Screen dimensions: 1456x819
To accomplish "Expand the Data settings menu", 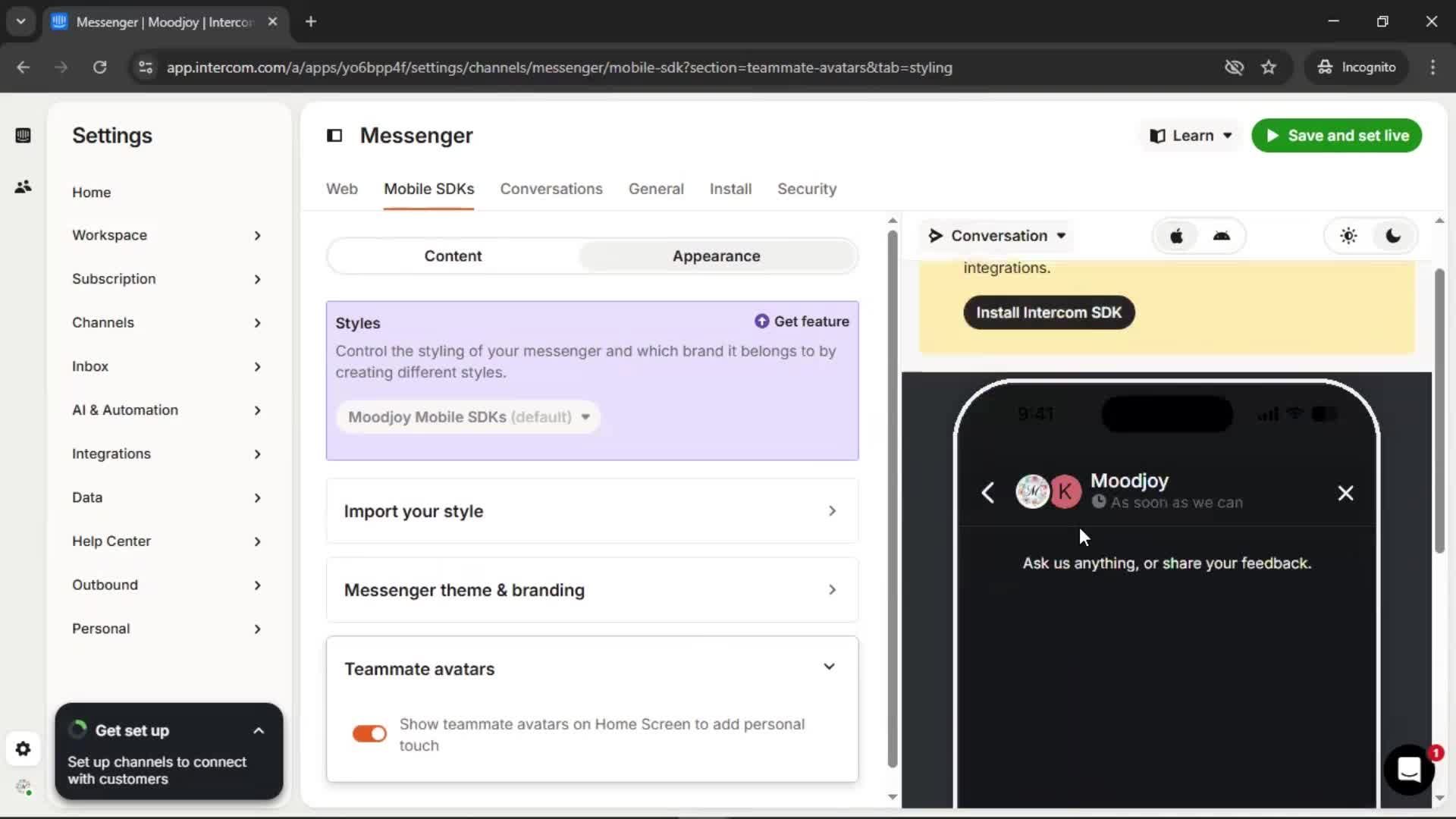I will coord(167,497).
